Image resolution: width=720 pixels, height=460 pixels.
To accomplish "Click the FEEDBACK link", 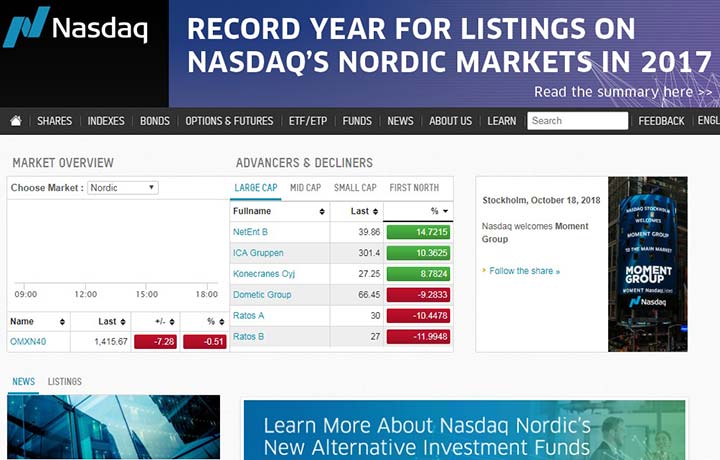I will [x=661, y=121].
